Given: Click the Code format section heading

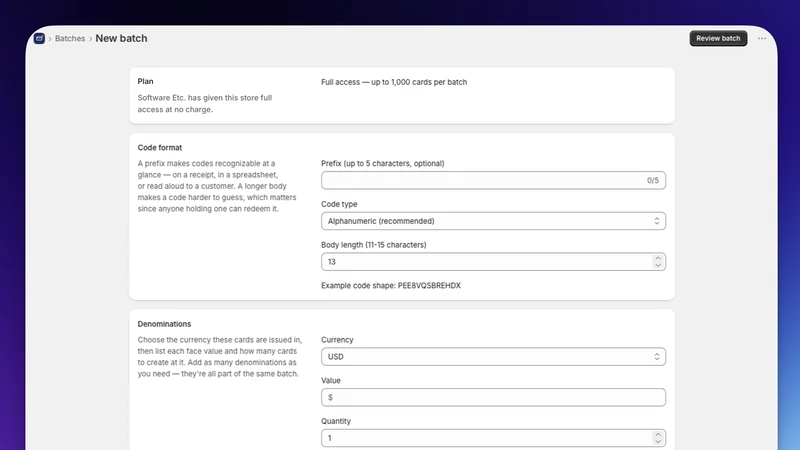Looking at the screenshot, I should 160,147.
